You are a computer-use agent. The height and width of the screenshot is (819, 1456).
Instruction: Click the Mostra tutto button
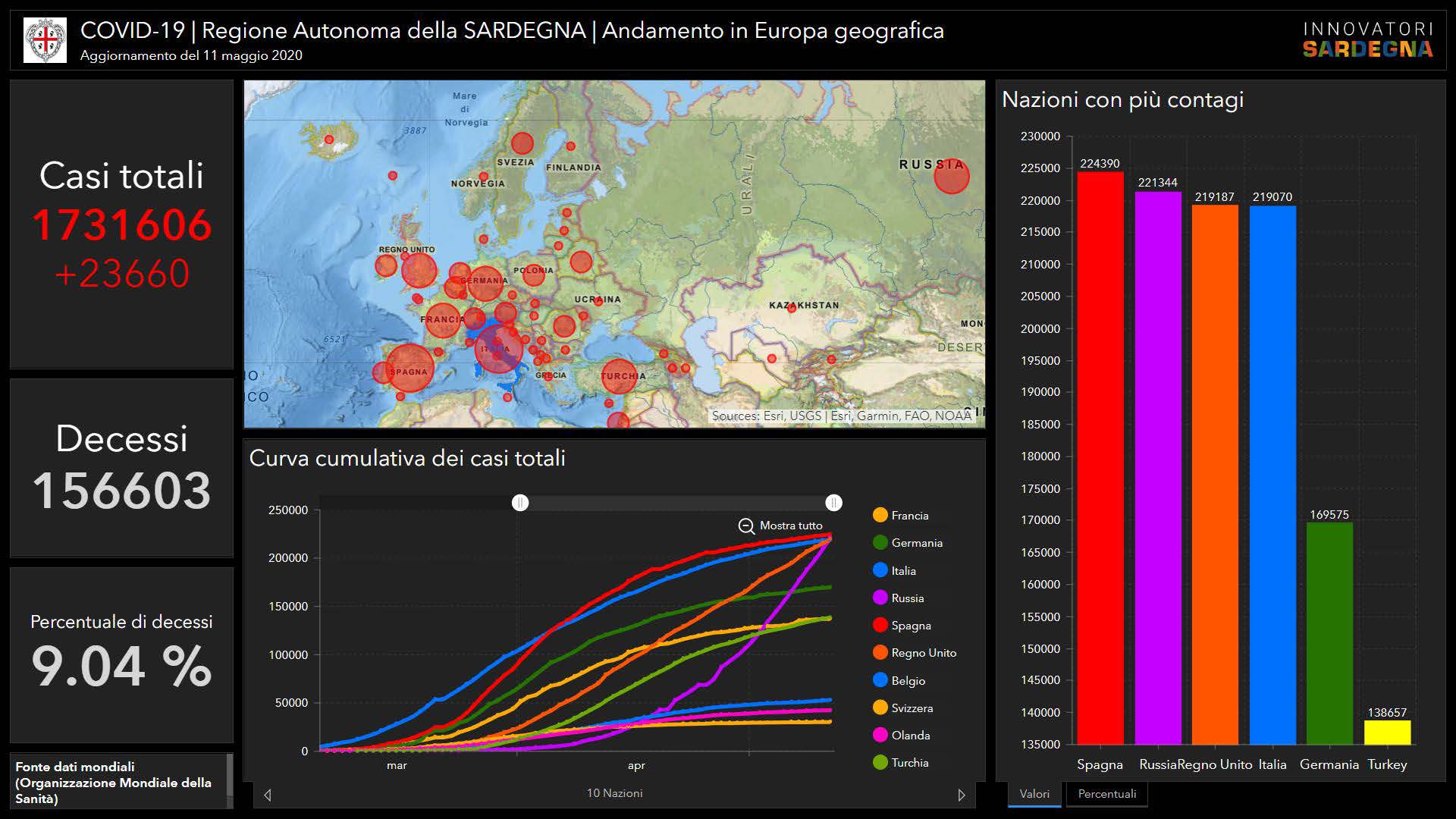coord(790,526)
